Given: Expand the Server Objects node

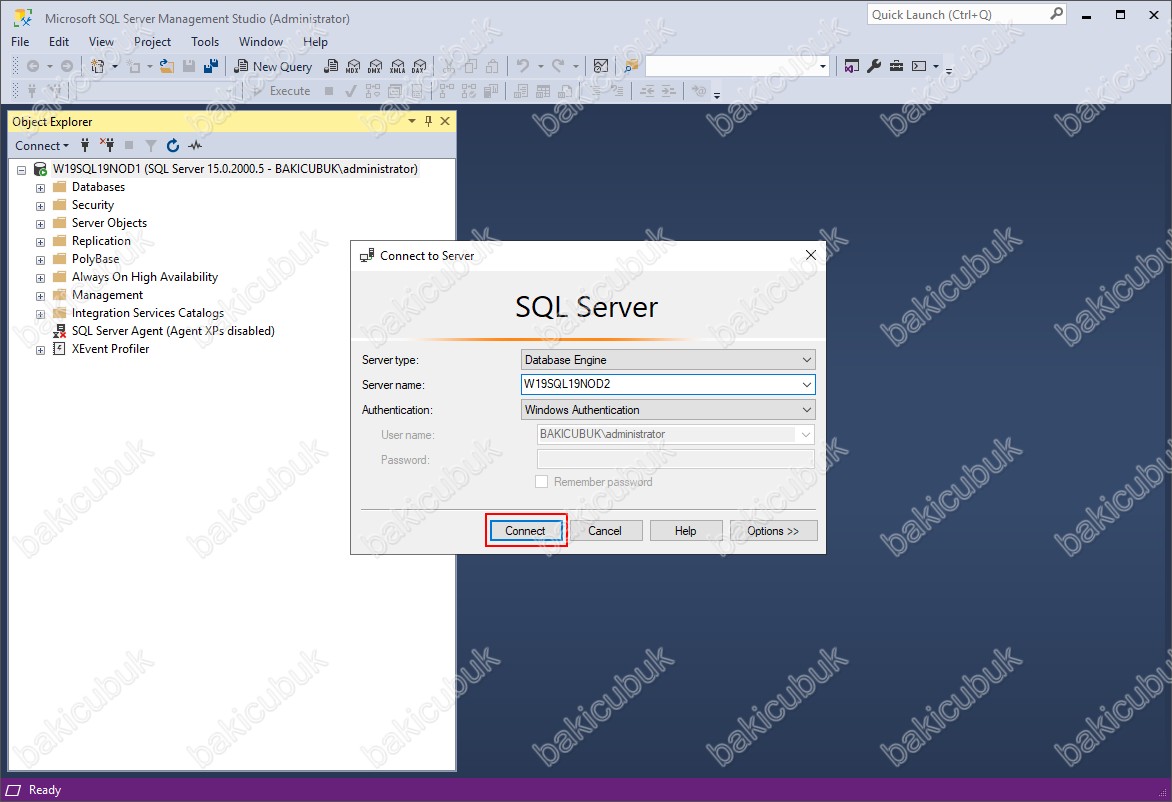Looking at the screenshot, I should point(40,224).
